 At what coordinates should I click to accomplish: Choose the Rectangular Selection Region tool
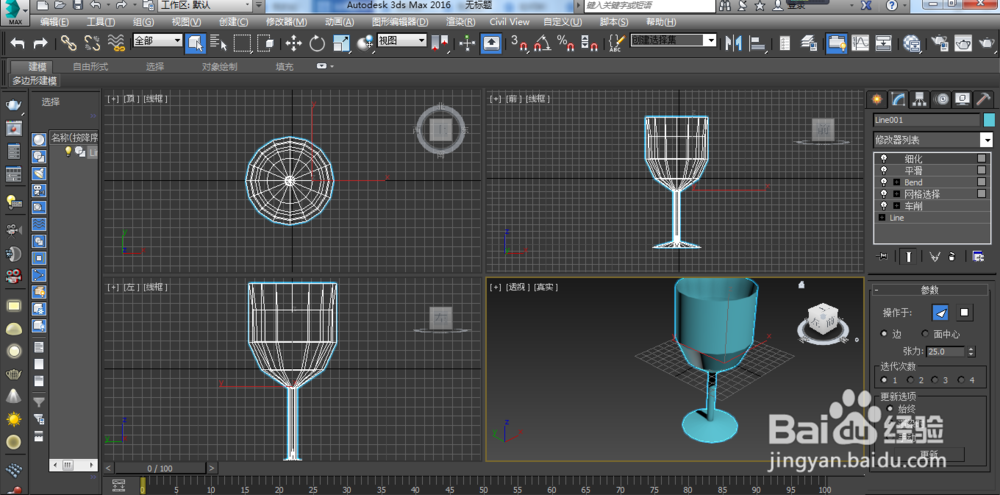[x=242, y=43]
